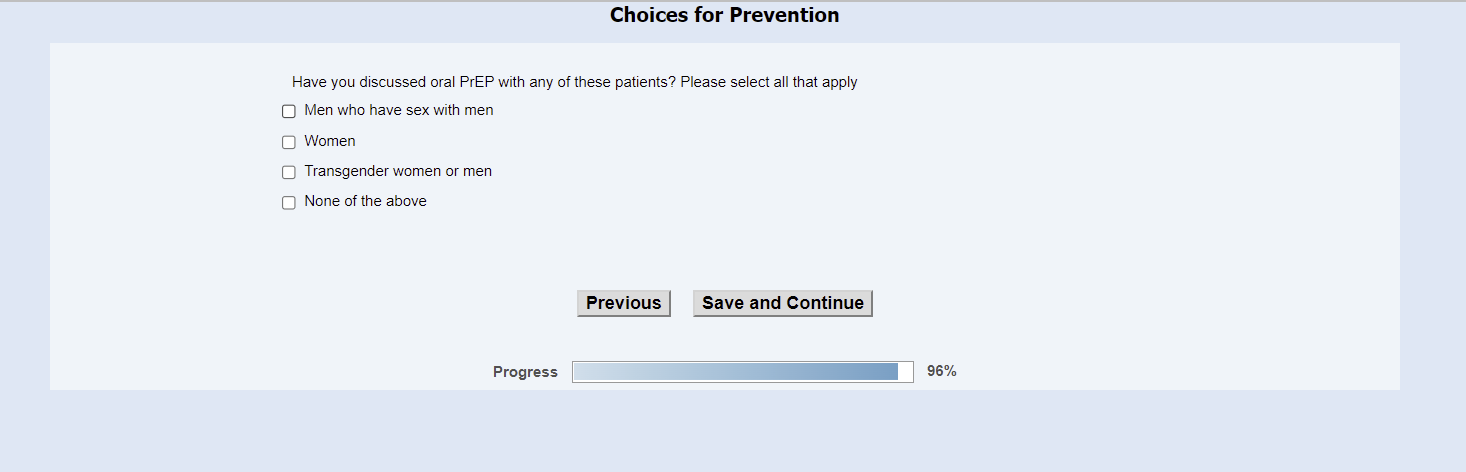1466x472 pixels.
Task: Select the "None of the above" checkbox
Action: pos(289,202)
